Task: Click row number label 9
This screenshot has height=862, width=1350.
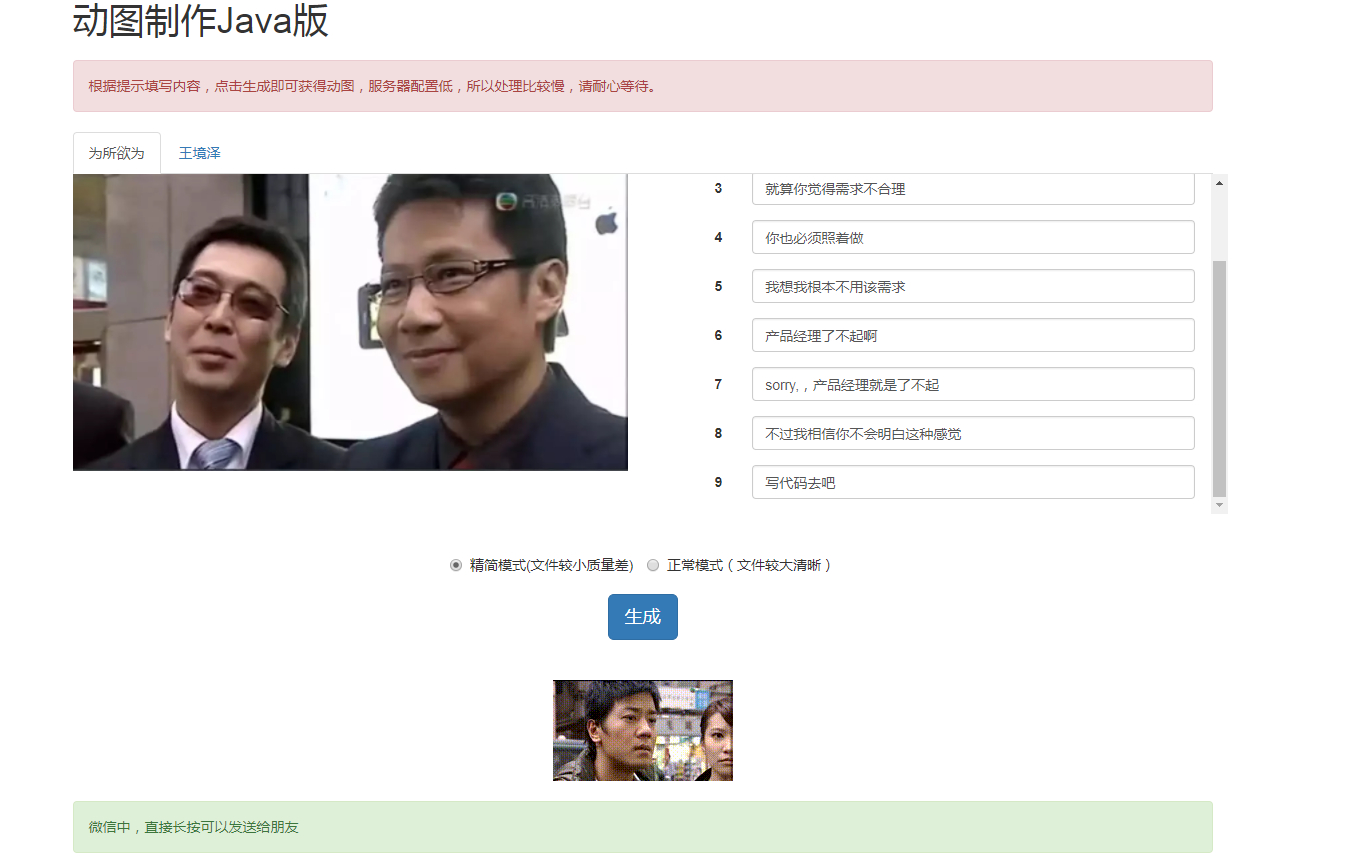Action: [718, 483]
